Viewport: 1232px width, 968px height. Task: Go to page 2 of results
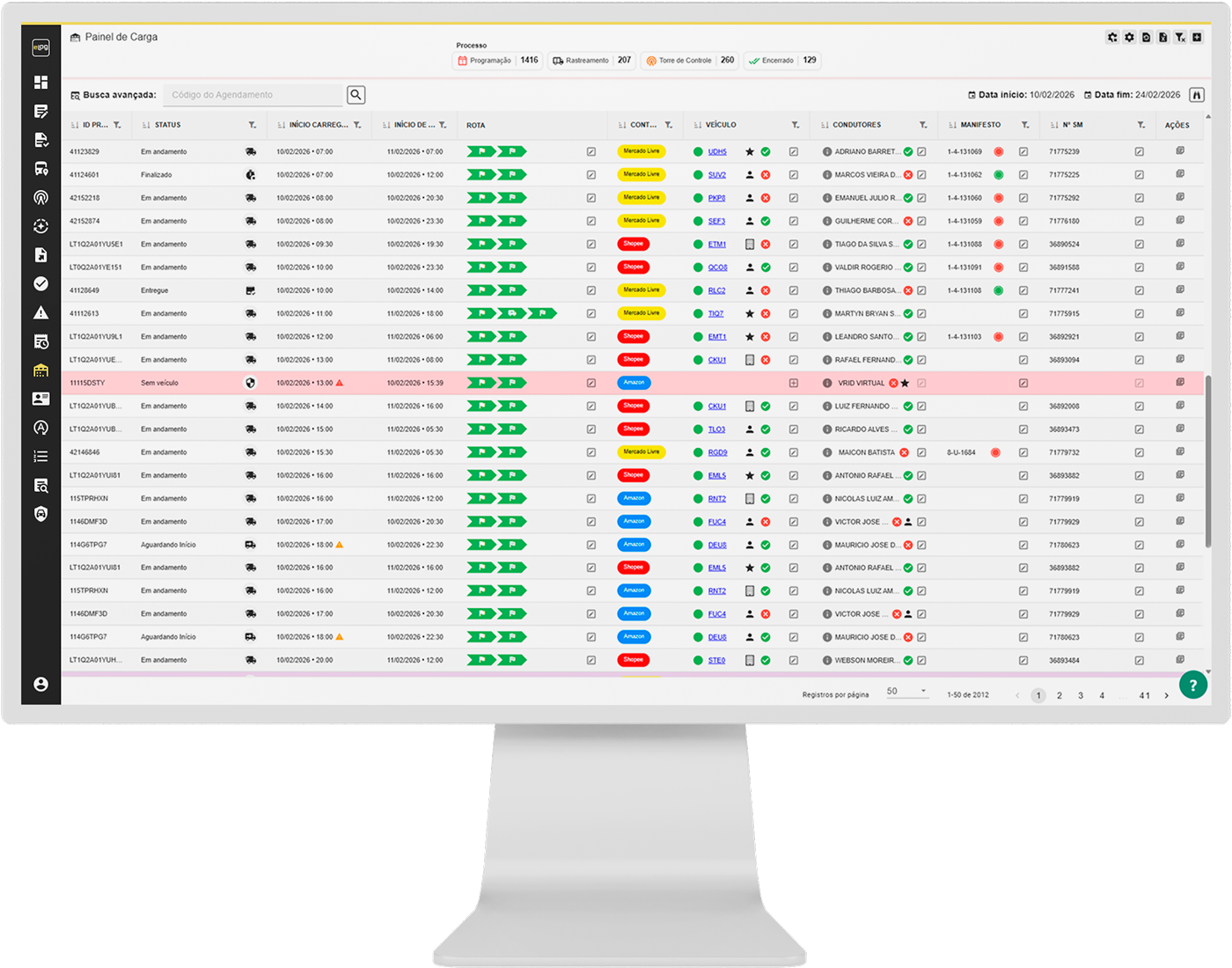click(1060, 695)
